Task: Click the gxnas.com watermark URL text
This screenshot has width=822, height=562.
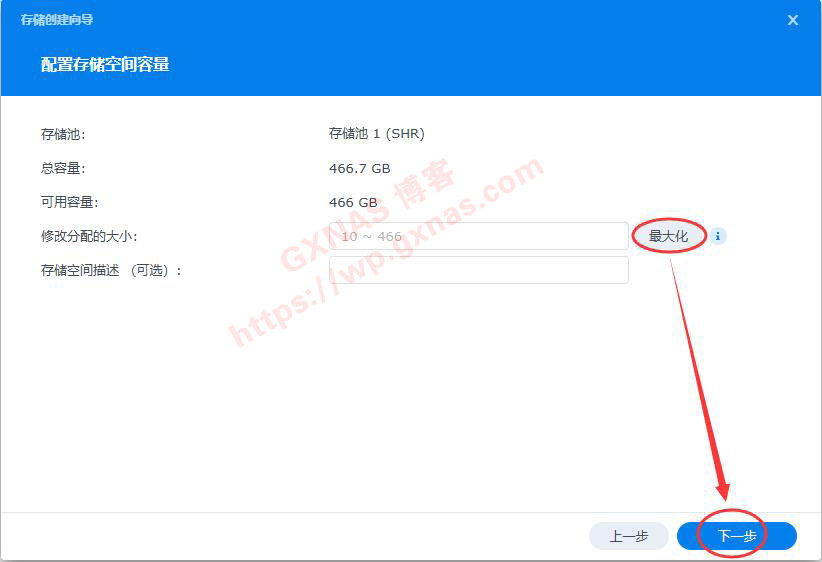Action: pos(387,252)
